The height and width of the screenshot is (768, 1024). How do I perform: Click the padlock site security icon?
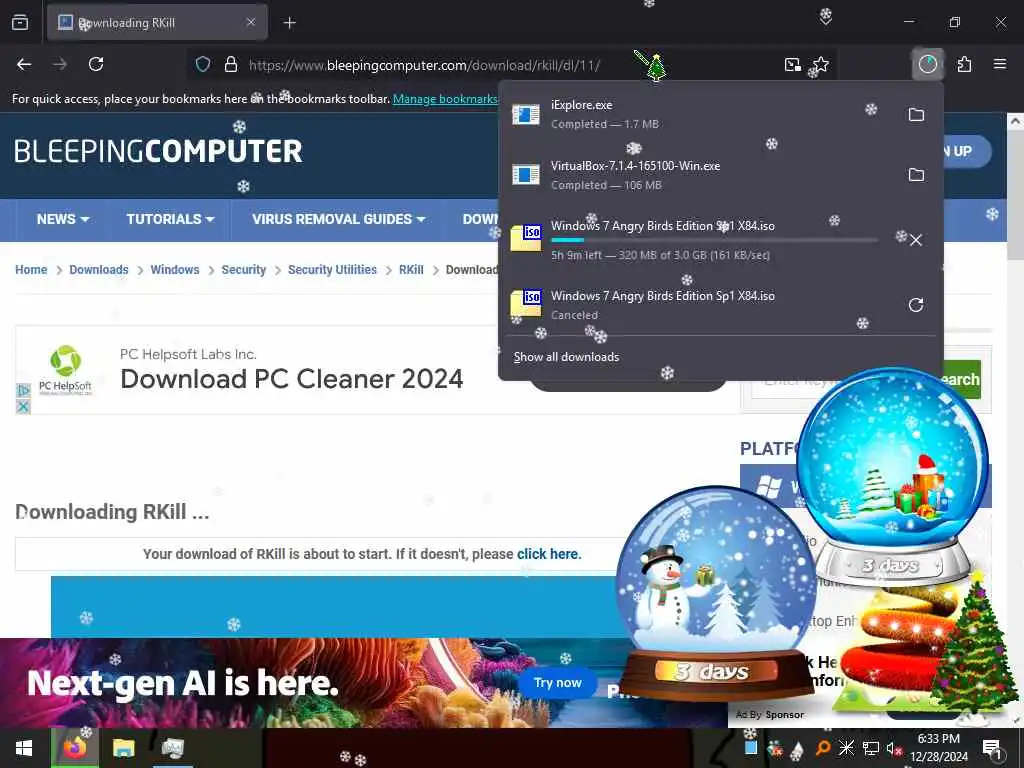(x=231, y=65)
